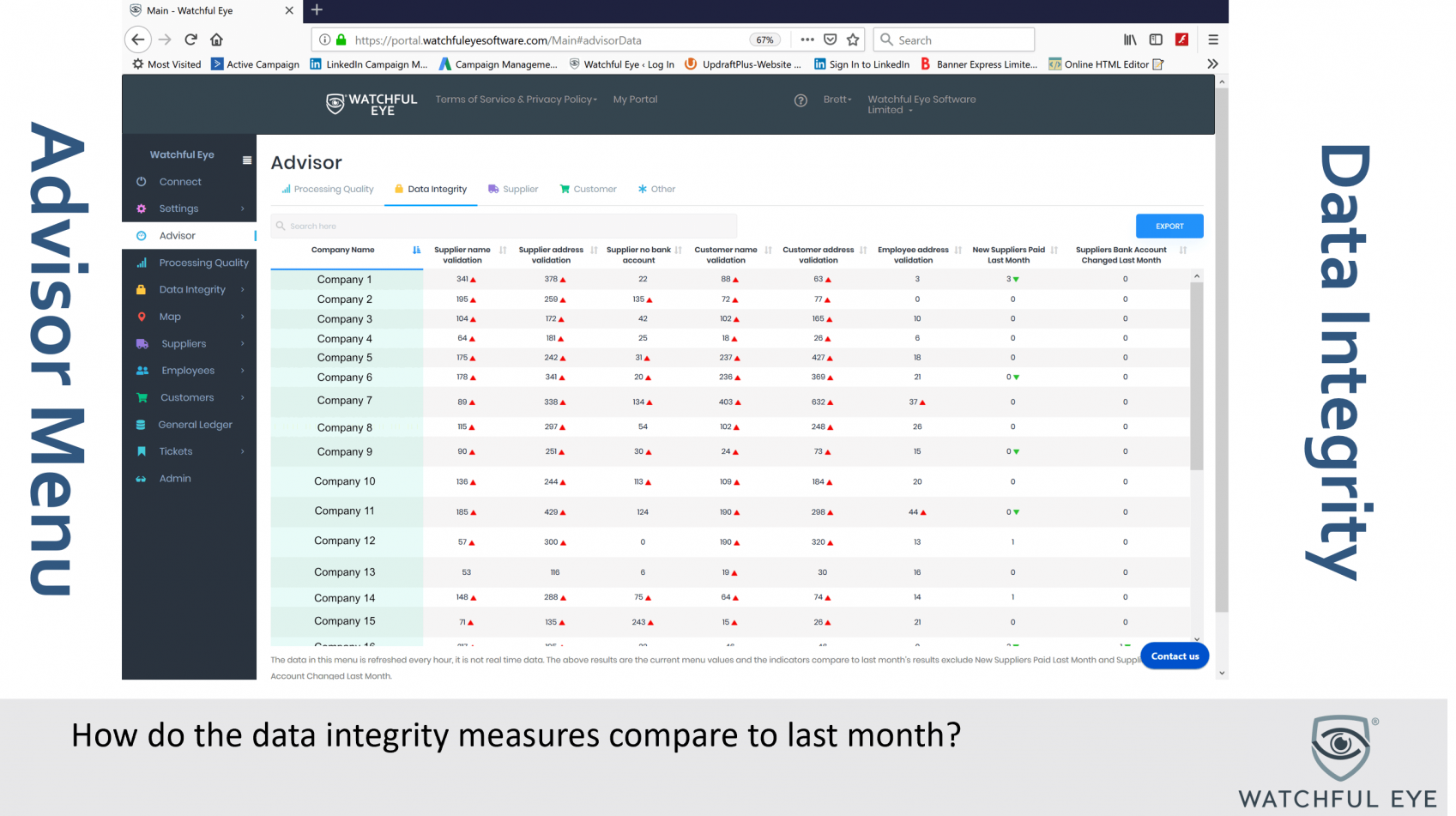Click the browser Search box

point(954,39)
